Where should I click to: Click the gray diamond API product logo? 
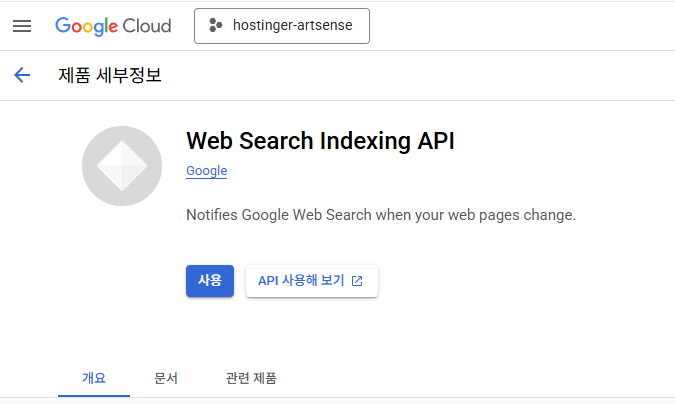(x=122, y=166)
